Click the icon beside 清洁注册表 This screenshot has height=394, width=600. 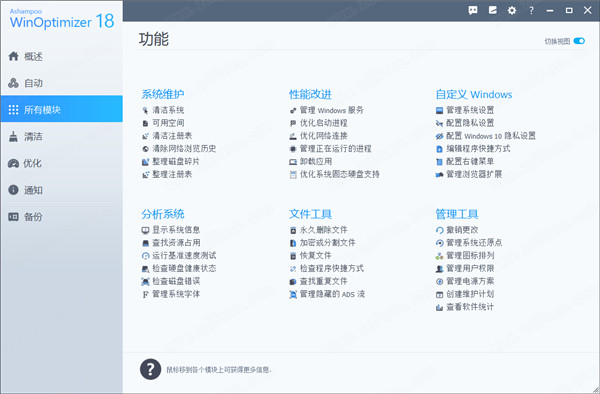[x=145, y=136]
